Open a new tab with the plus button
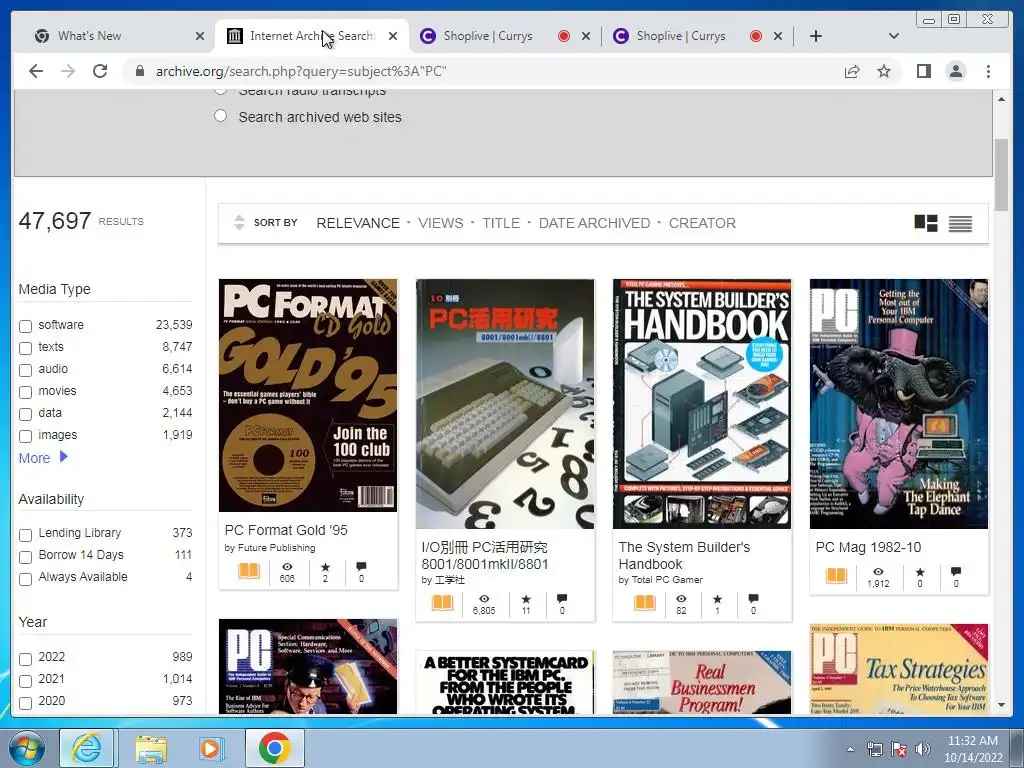This screenshot has height=768, width=1024. 816,36
